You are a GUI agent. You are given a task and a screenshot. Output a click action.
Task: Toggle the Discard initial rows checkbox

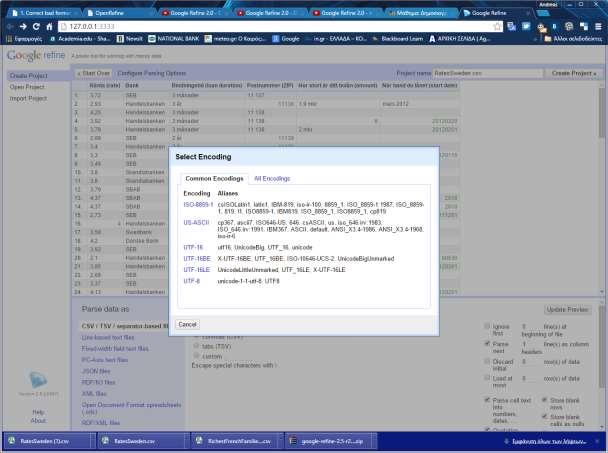click(487, 361)
